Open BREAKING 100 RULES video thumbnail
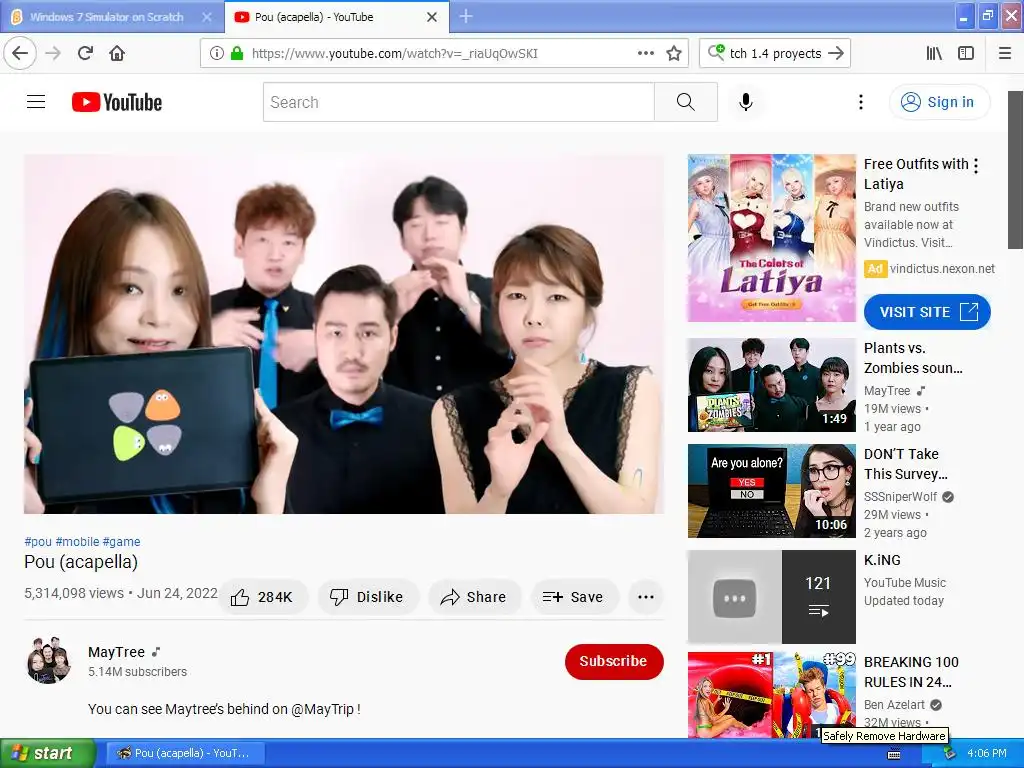The image size is (1024, 768). click(x=771, y=695)
